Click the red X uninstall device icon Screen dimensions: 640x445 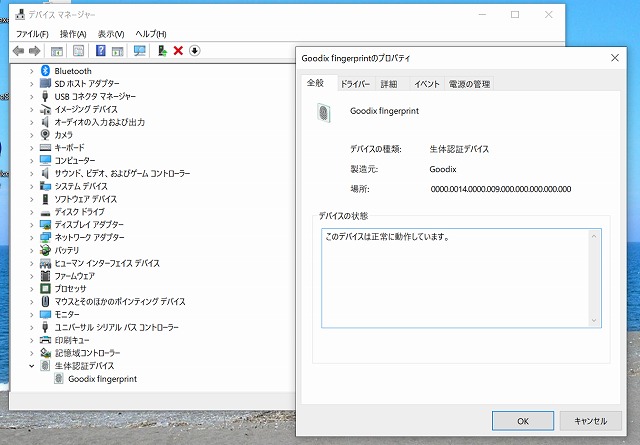pos(178,51)
